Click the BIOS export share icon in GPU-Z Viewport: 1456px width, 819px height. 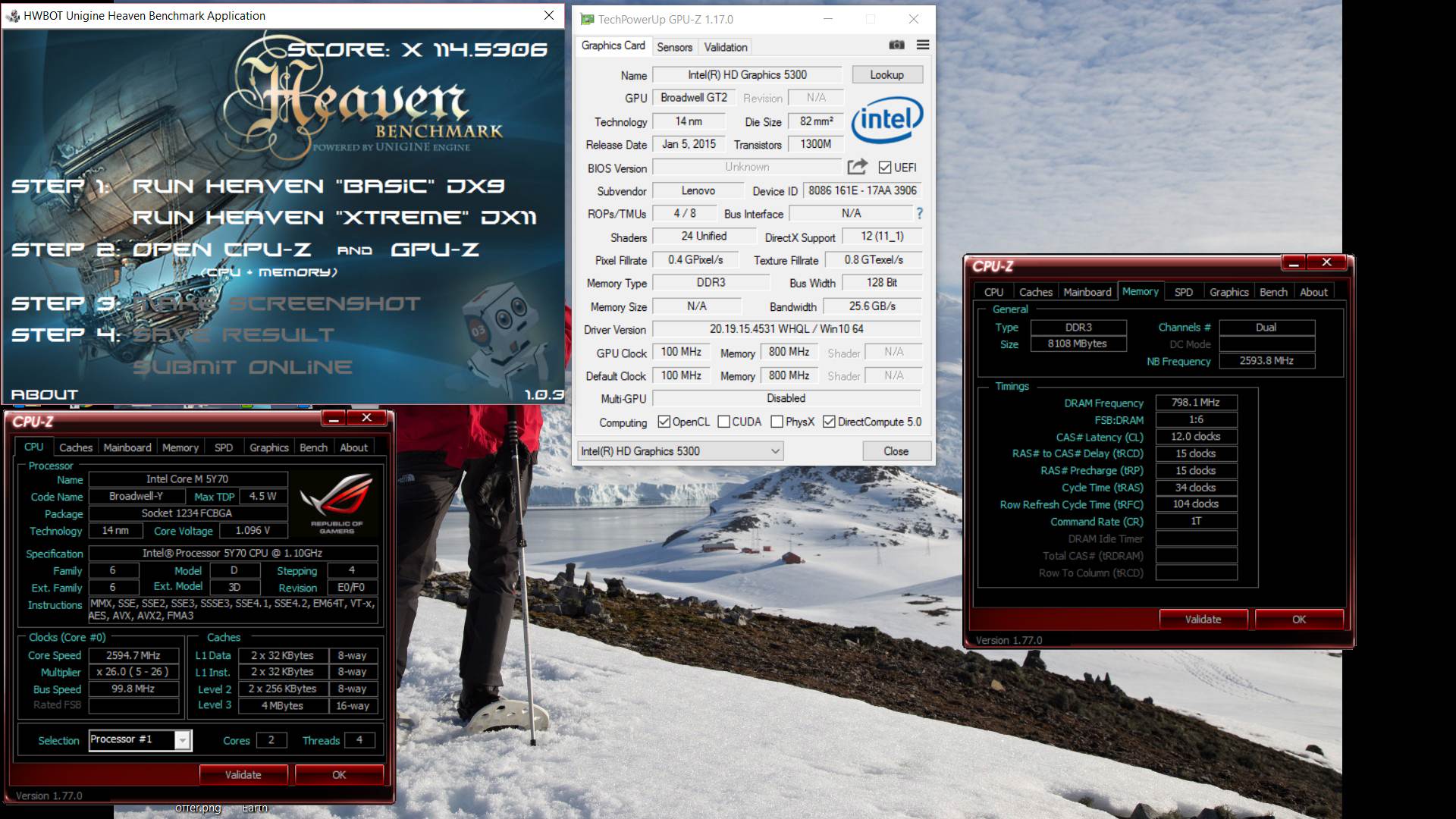click(x=857, y=167)
